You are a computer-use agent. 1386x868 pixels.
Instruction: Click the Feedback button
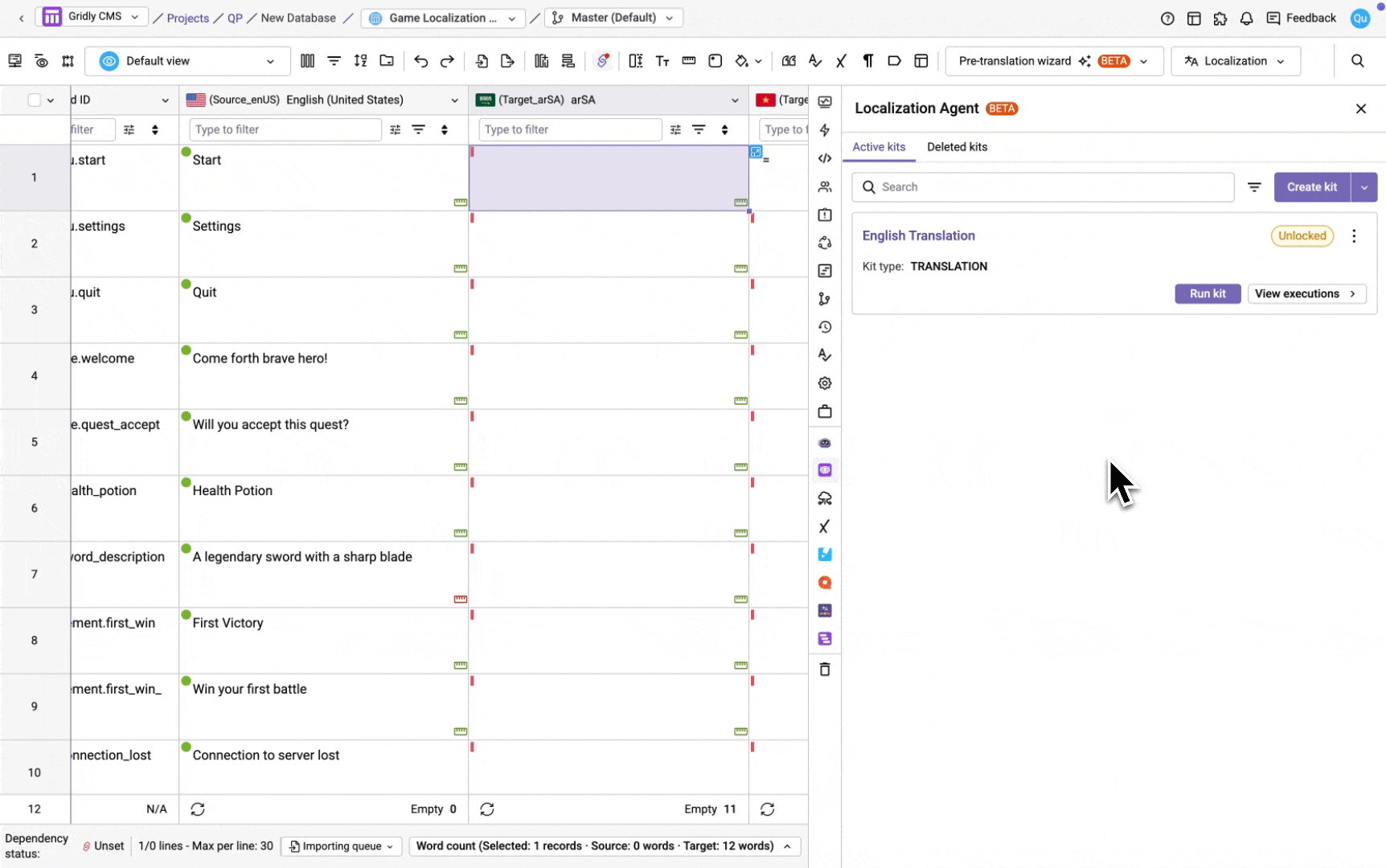(1301, 18)
